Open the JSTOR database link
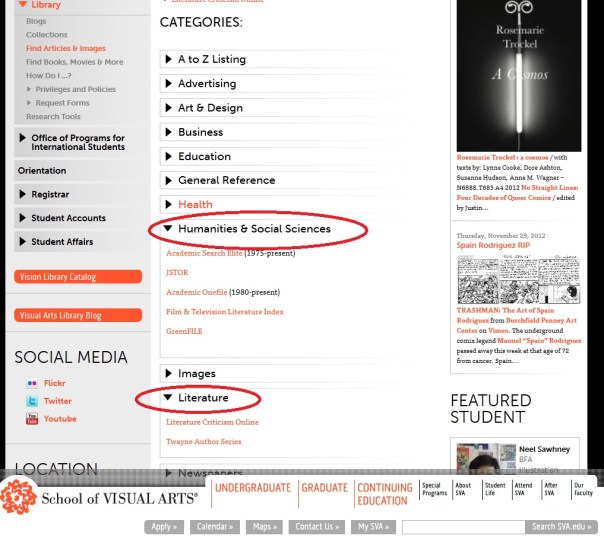The width and height of the screenshot is (604, 539). pos(177,272)
